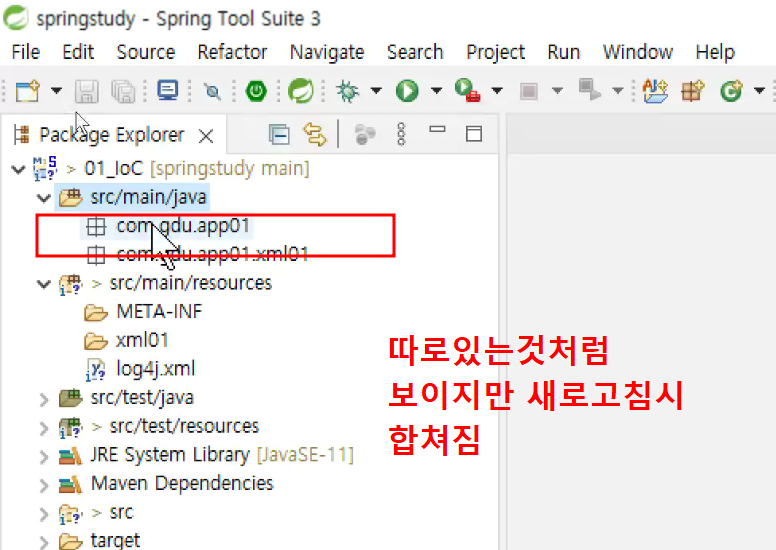
Task: Click the New Java Package icon
Action: click(692, 91)
